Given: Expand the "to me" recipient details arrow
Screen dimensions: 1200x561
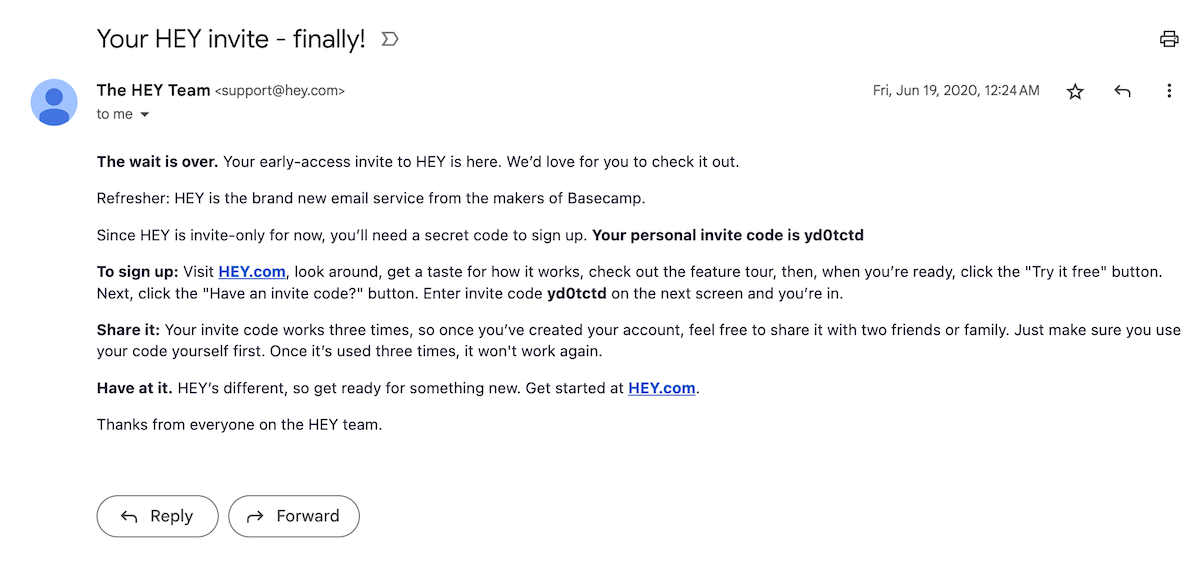Looking at the screenshot, I should [x=144, y=115].
